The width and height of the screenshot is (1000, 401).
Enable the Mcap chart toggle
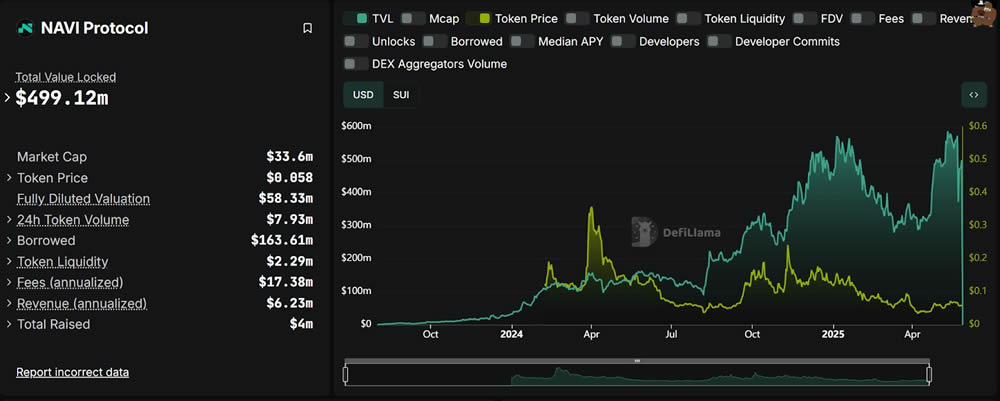point(415,18)
